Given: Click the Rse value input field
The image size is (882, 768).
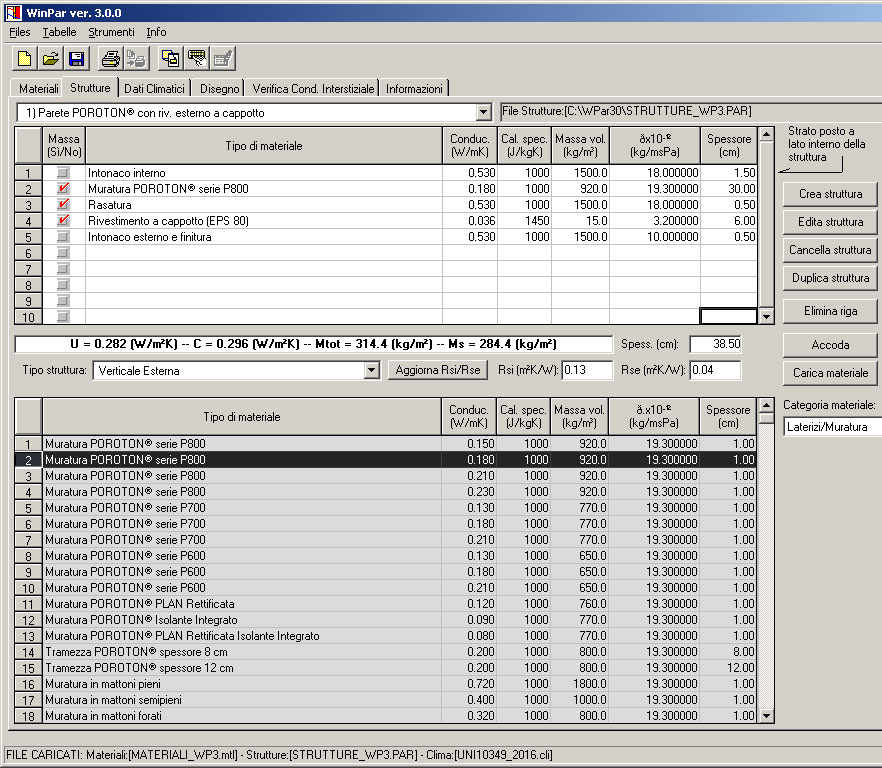Looking at the screenshot, I should coord(716,370).
